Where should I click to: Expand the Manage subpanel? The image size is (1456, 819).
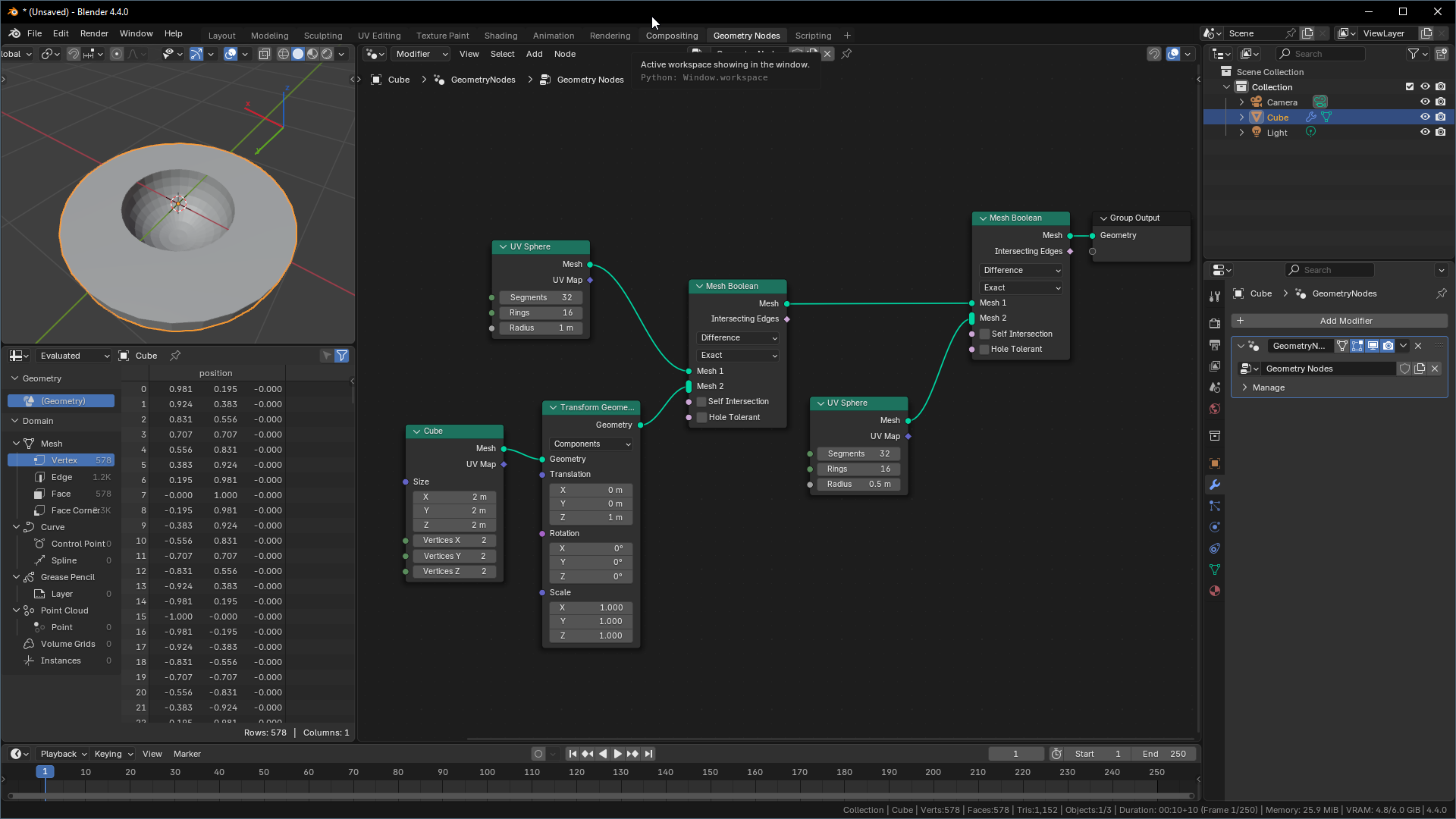coord(1268,388)
